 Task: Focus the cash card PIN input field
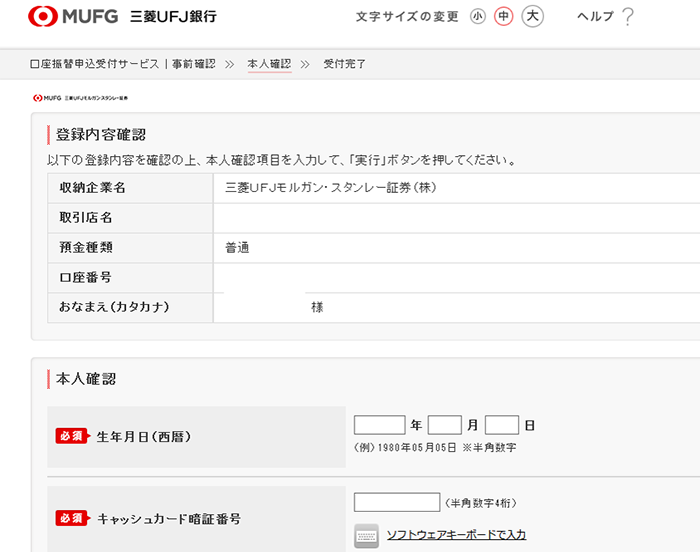coord(397,502)
